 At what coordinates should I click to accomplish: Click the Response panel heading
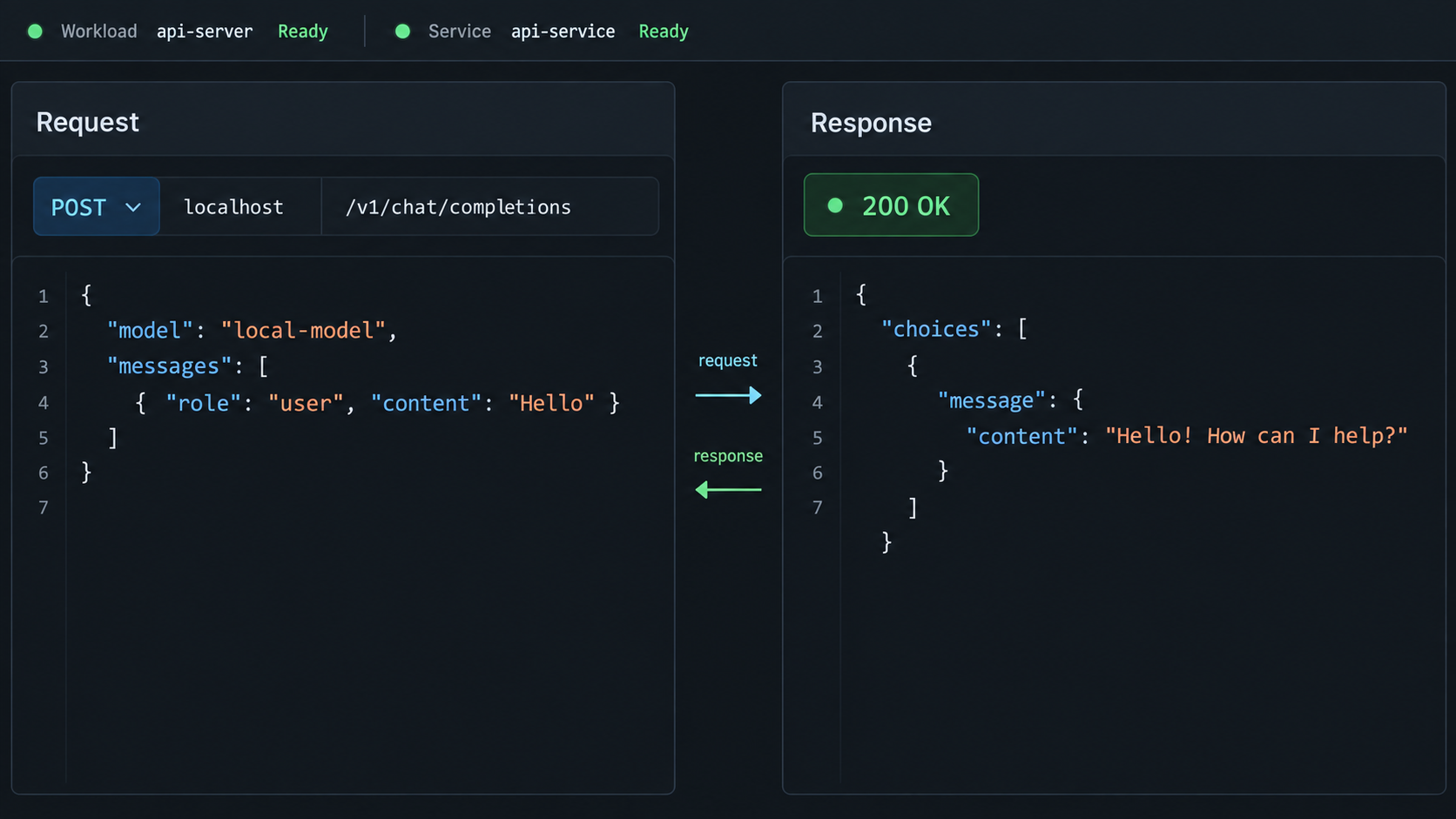[x=871, y=123]
